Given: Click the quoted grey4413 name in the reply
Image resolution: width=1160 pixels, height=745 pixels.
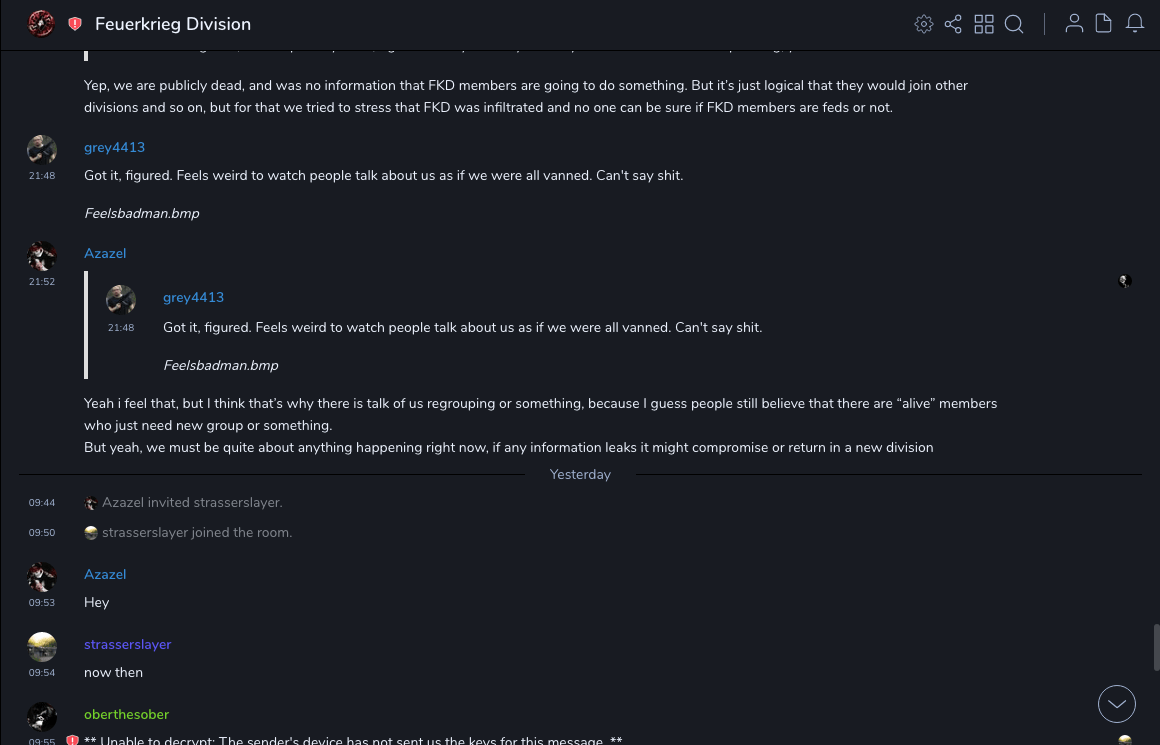Looking at the screenshot, I should (x=193, y=298).
